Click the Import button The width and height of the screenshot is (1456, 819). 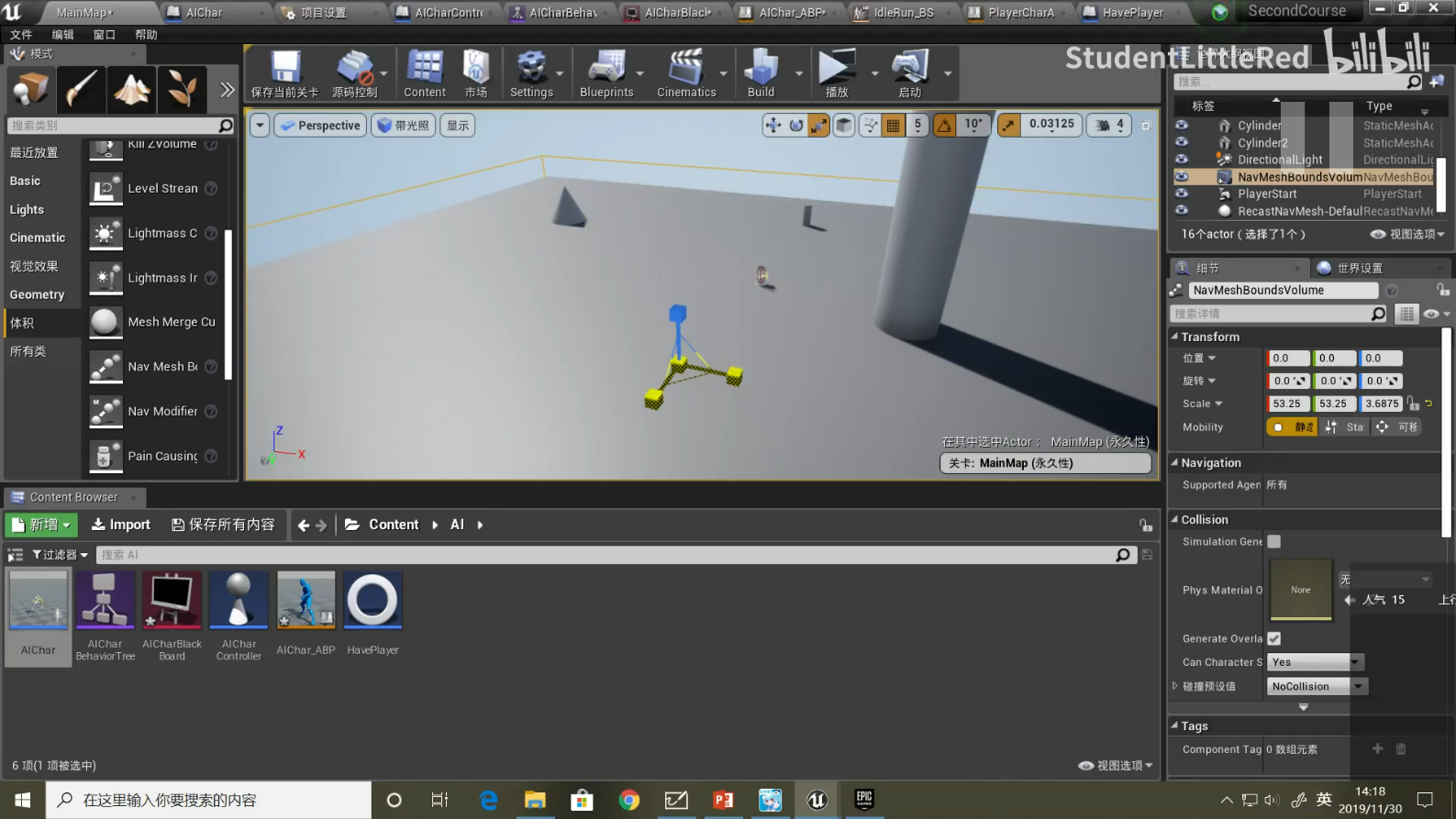121,525
